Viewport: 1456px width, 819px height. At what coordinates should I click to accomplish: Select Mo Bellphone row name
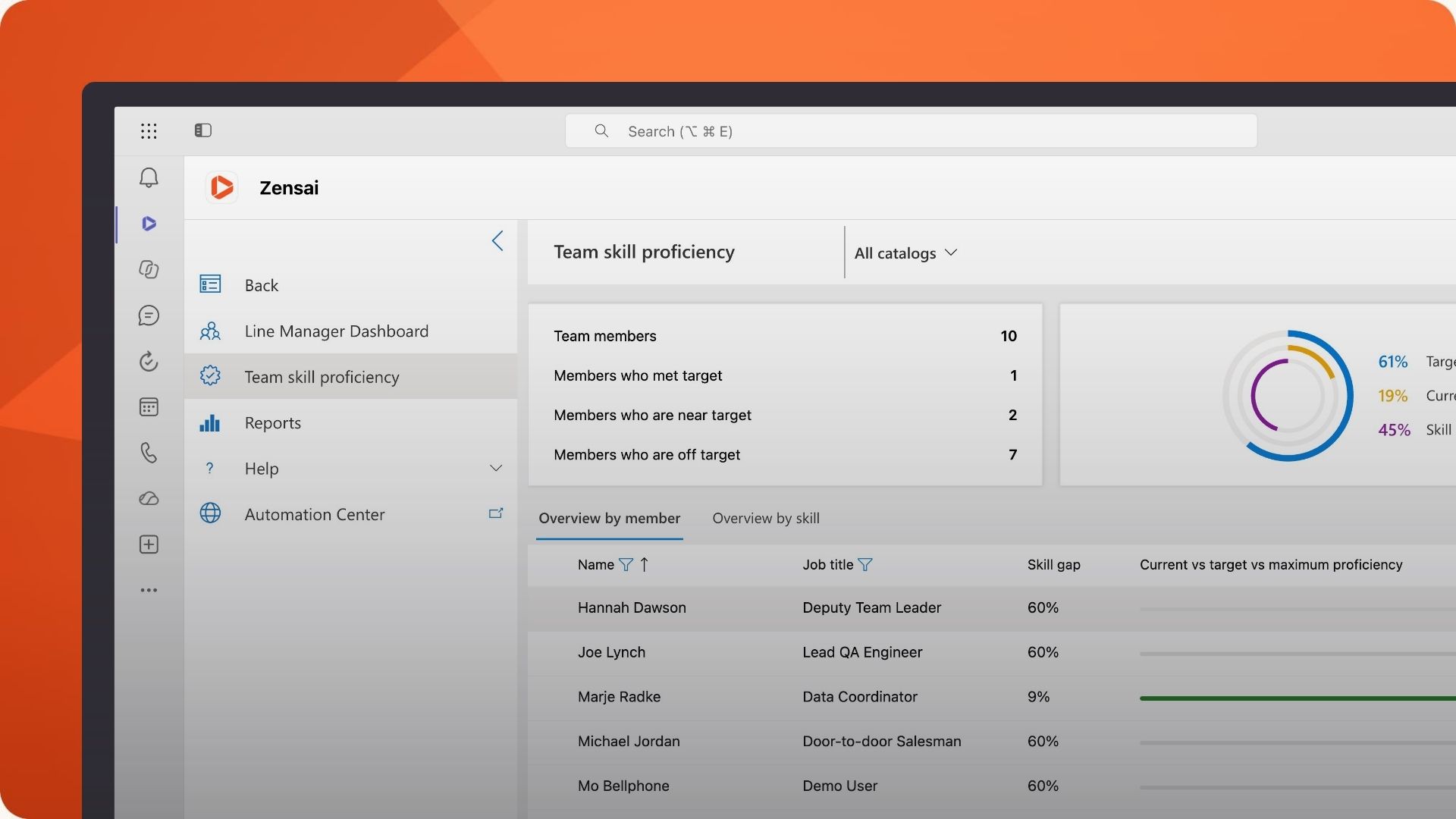tap(623, 786)
